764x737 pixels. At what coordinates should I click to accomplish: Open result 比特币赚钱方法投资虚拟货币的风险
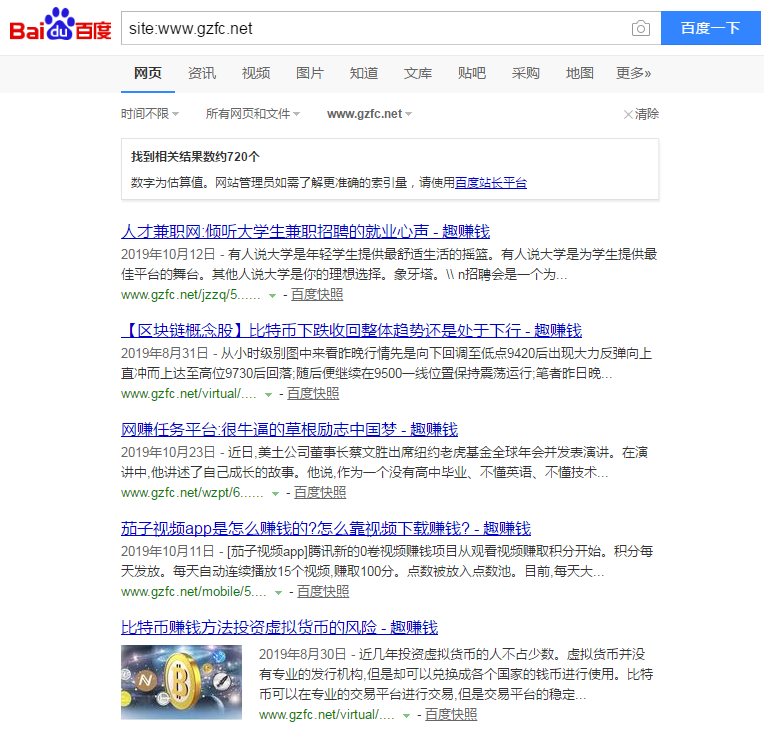point(279,627)
